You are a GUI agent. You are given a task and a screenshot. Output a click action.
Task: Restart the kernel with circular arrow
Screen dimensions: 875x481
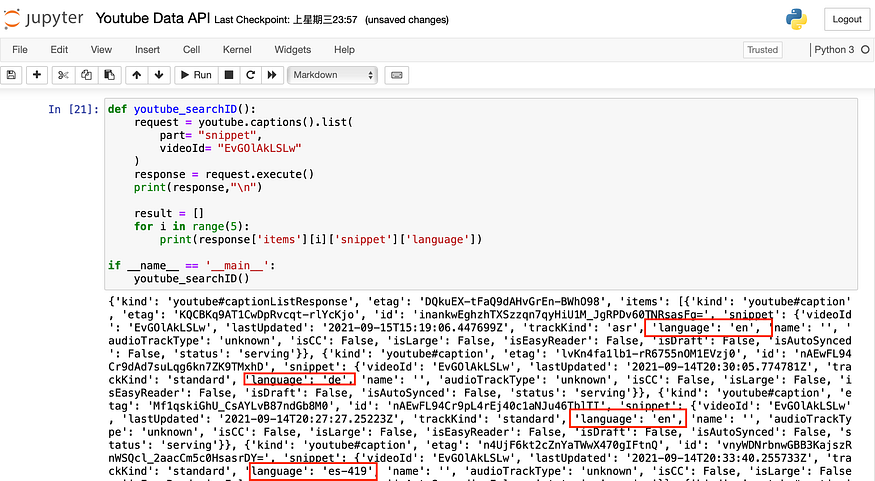[x=251, y=75]
